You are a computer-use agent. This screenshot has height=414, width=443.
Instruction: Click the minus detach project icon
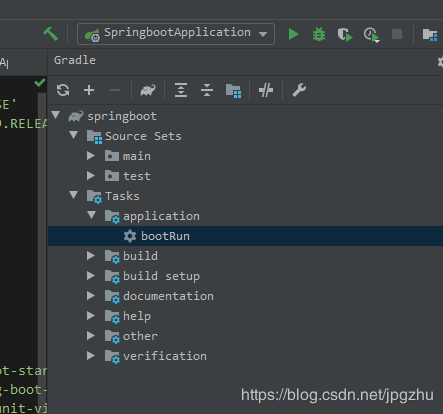(x=115, y=90)
